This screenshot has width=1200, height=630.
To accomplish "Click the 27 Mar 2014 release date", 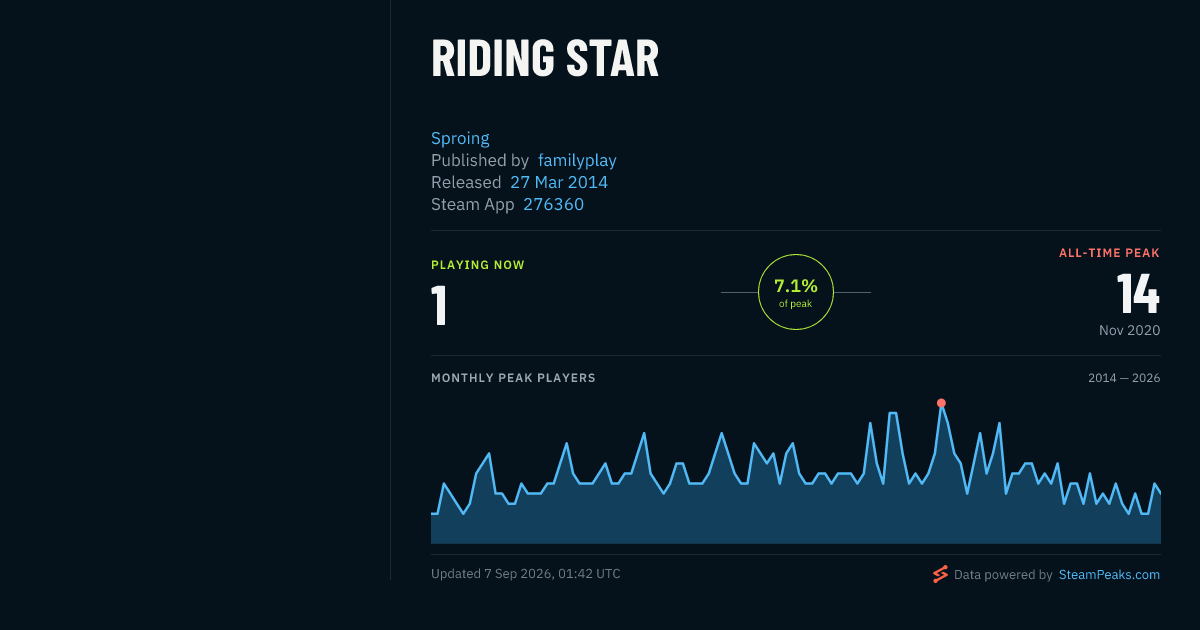I will coord(559,182).
